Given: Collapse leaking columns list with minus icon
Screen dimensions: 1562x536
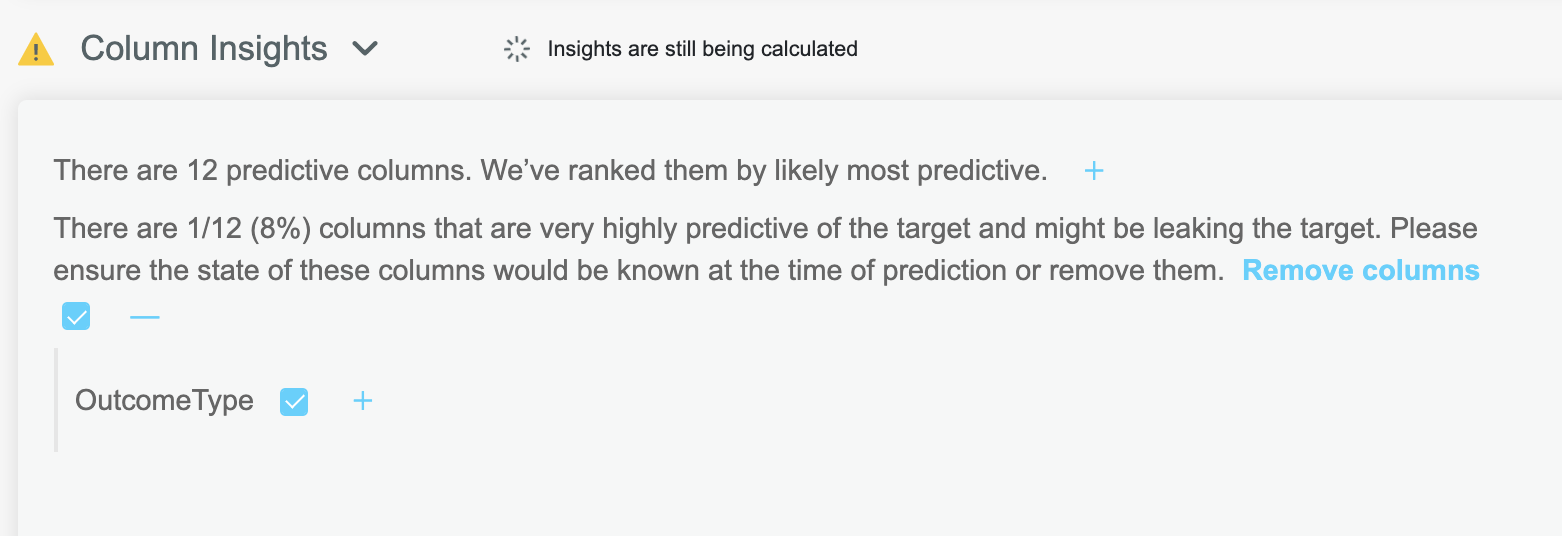Looking at the screenshot, I should [145, 317].
